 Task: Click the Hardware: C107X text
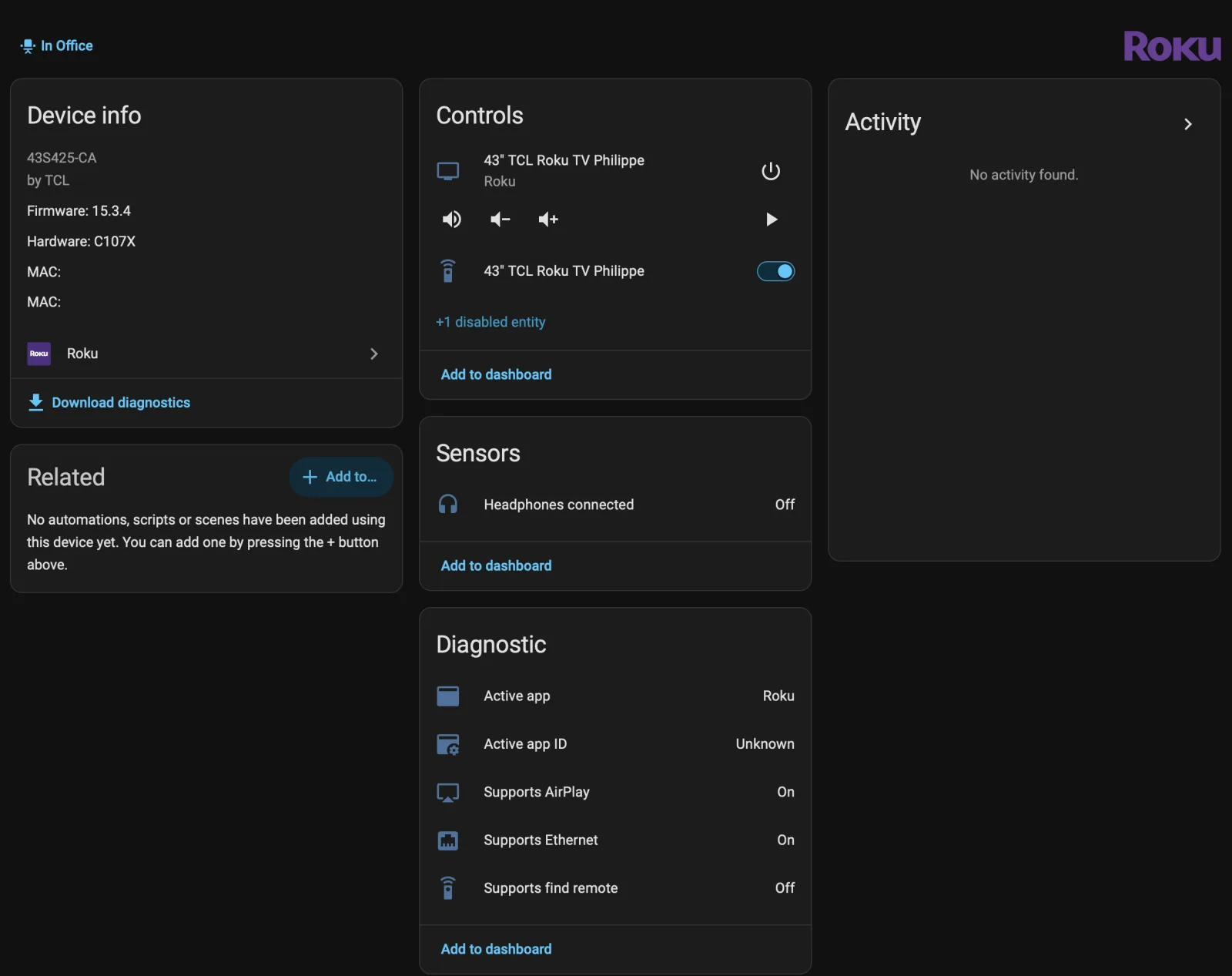(81, 241)
